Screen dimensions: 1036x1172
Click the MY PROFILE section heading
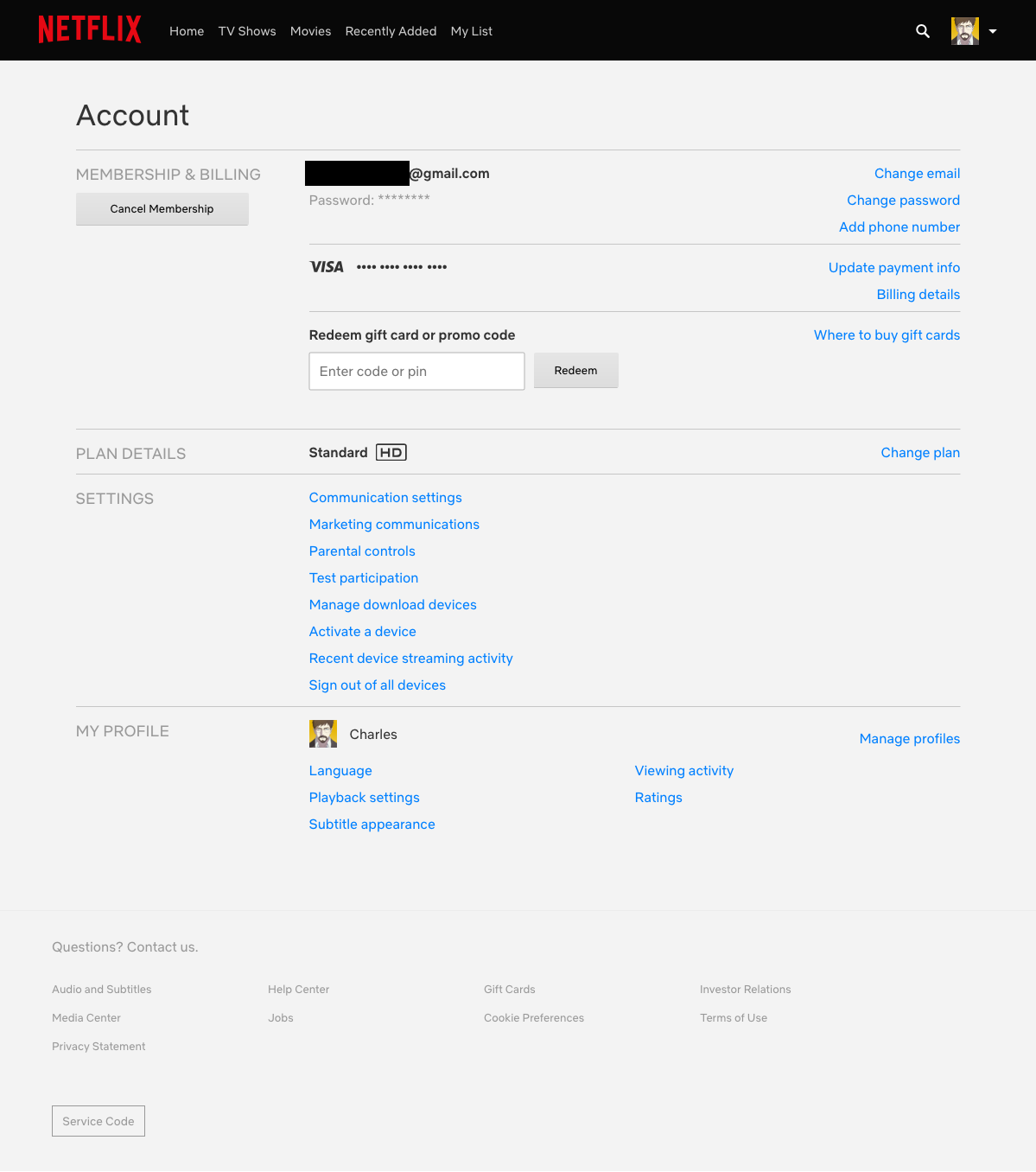coord(123,731)
